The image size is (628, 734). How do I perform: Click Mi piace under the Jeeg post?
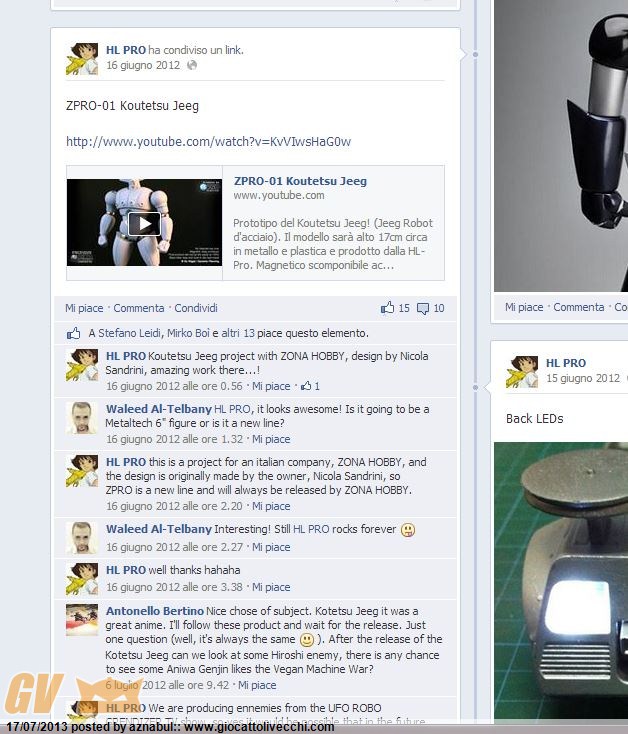click(84, 308)
